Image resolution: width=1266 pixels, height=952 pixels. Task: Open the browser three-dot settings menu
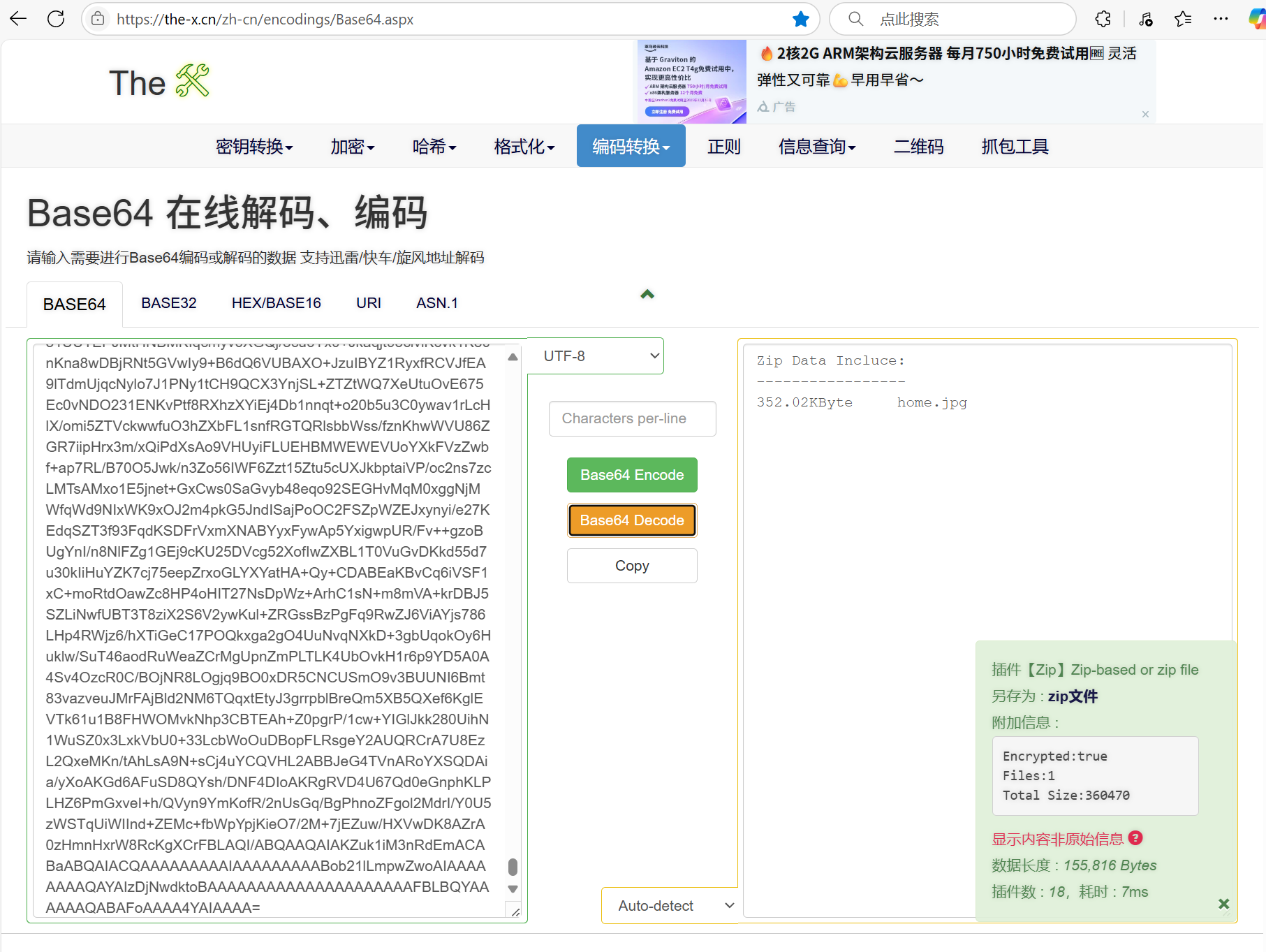1221,19
